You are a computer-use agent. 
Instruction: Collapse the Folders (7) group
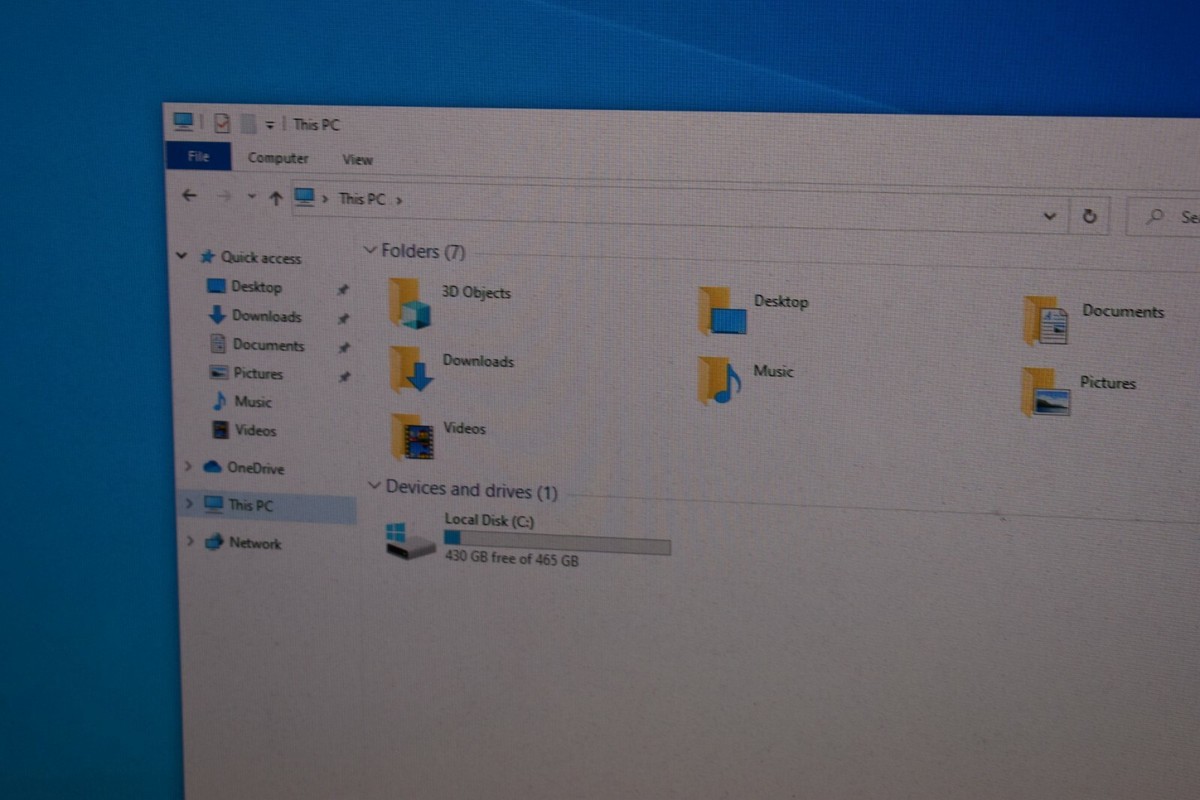pyautogui.click(x=373, y=251)
